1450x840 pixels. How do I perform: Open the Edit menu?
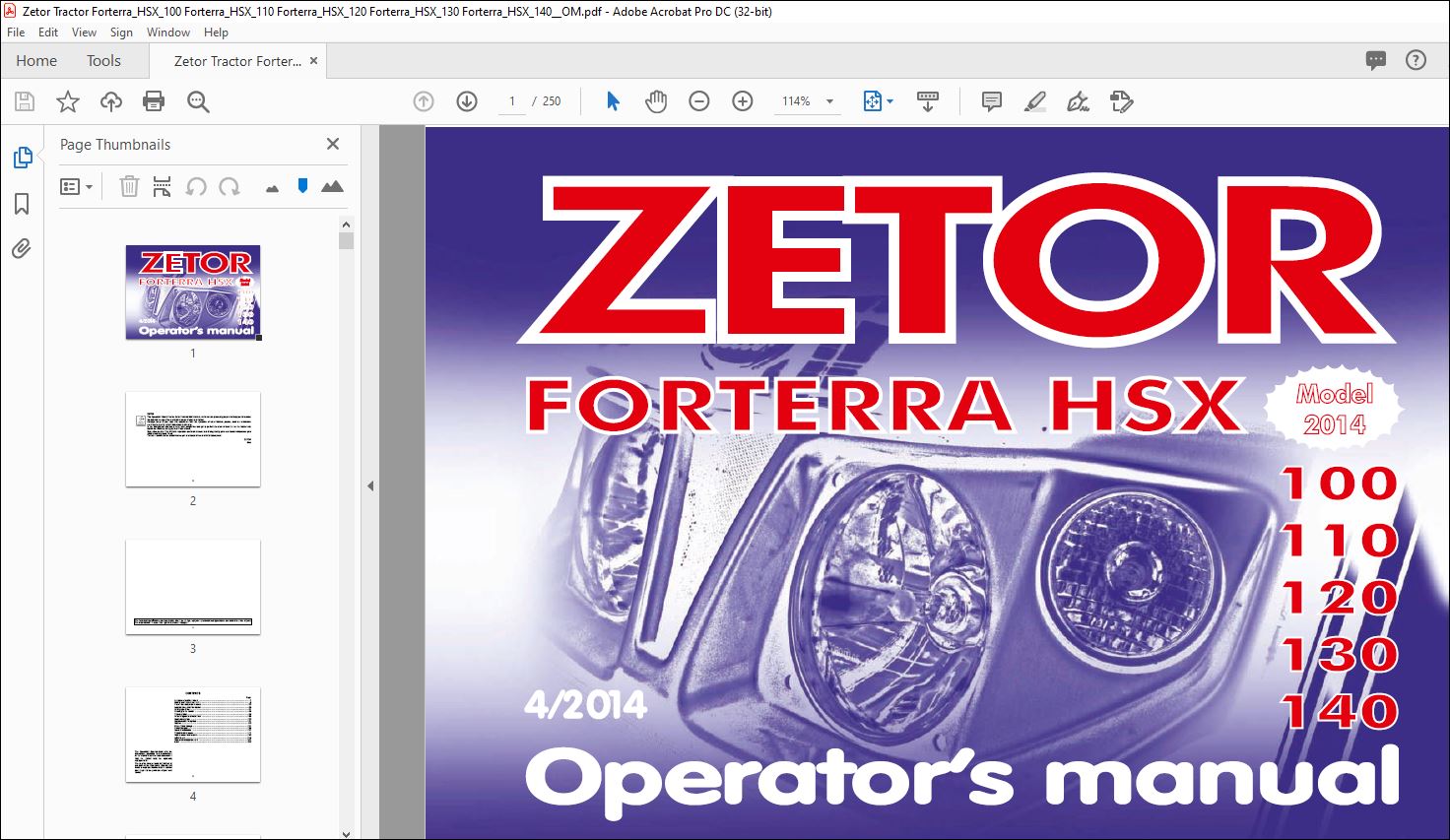click(48, 32)
